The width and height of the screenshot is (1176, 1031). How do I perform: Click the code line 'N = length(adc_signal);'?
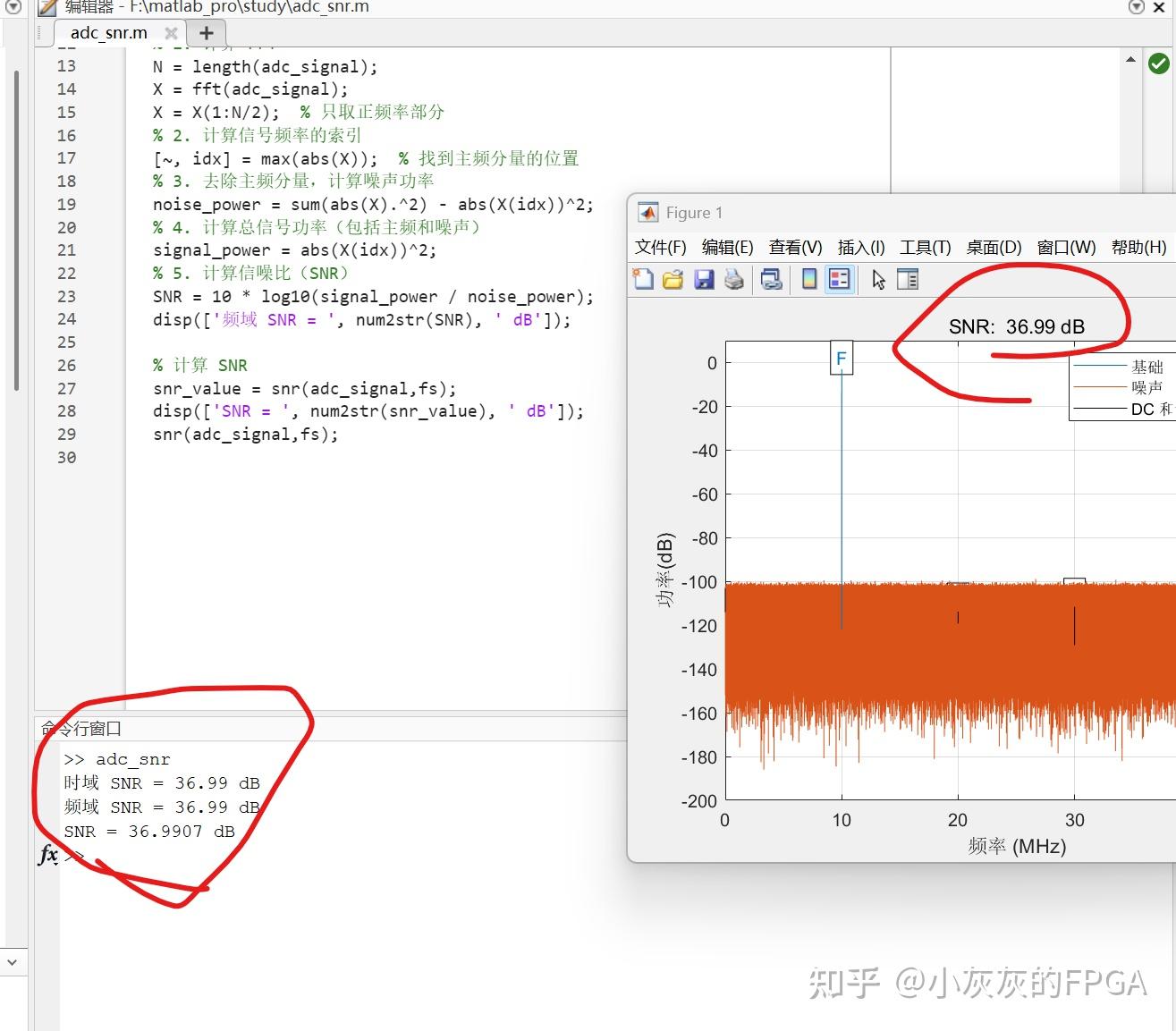coord(266,66)
